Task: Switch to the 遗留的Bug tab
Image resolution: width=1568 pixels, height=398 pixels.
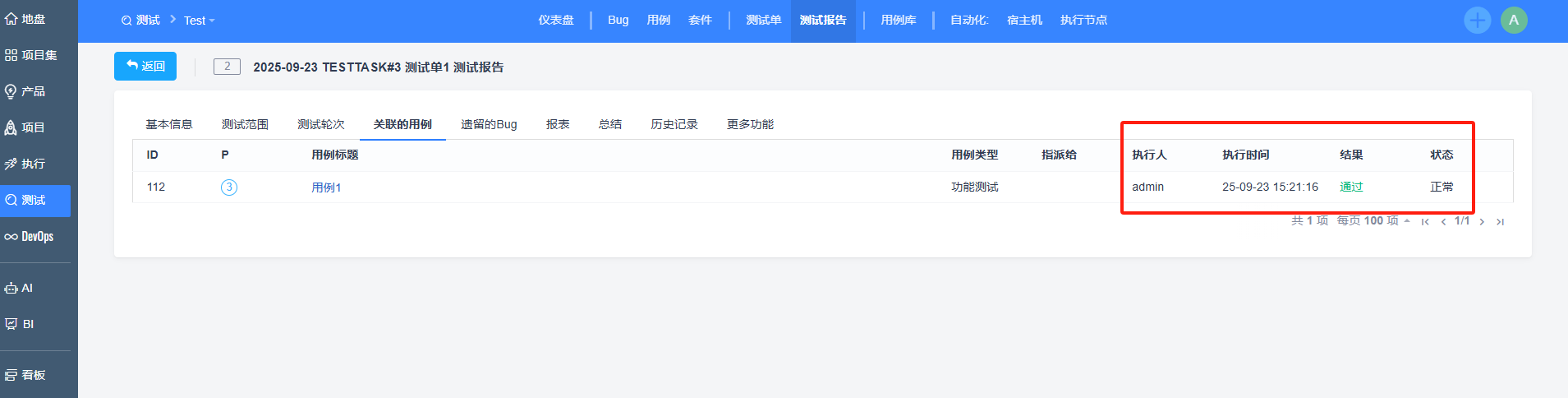Action: 489,124
